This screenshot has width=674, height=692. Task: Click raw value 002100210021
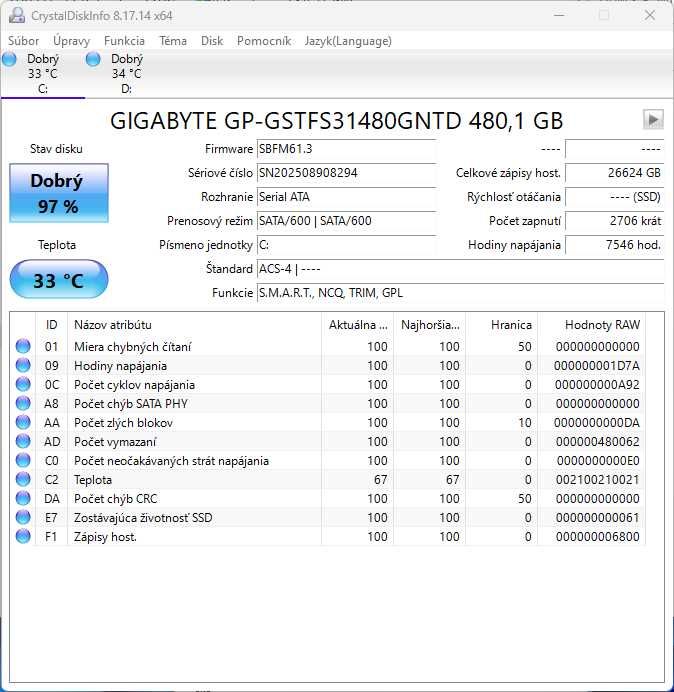click(x=598, y=480)
